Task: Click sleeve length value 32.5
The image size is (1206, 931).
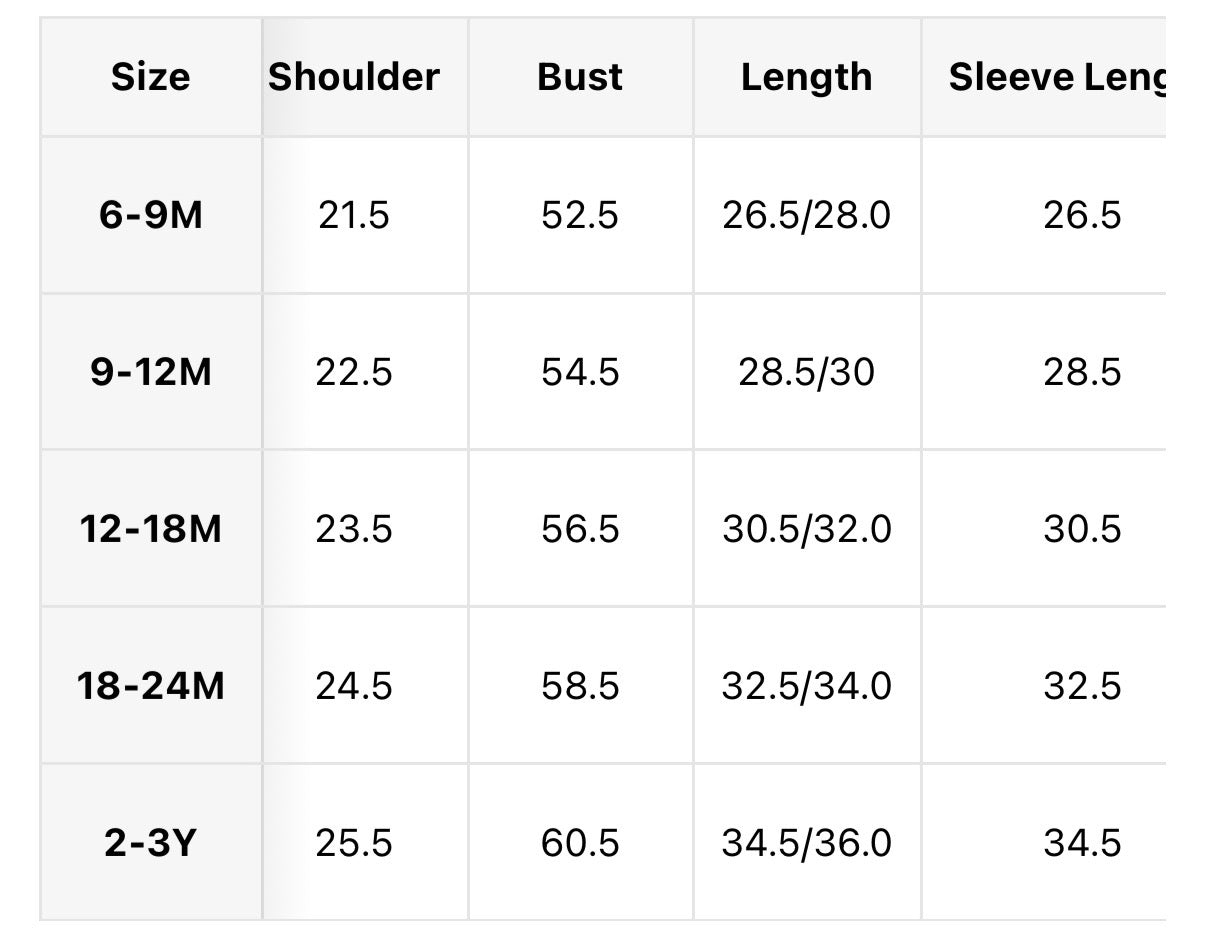Action: point(1082,686)
